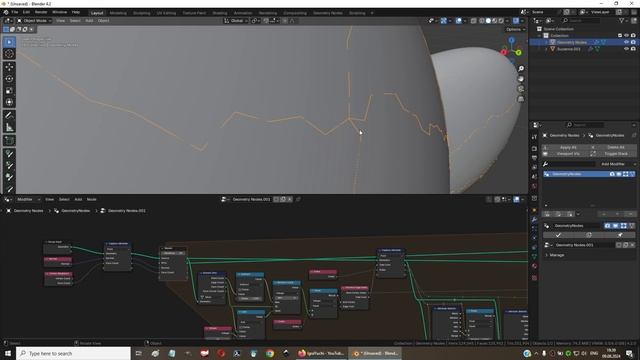The height and width of the screenshot is (360, 640).
Task: Select the Cursor tool
Action: tap(9, 54)
